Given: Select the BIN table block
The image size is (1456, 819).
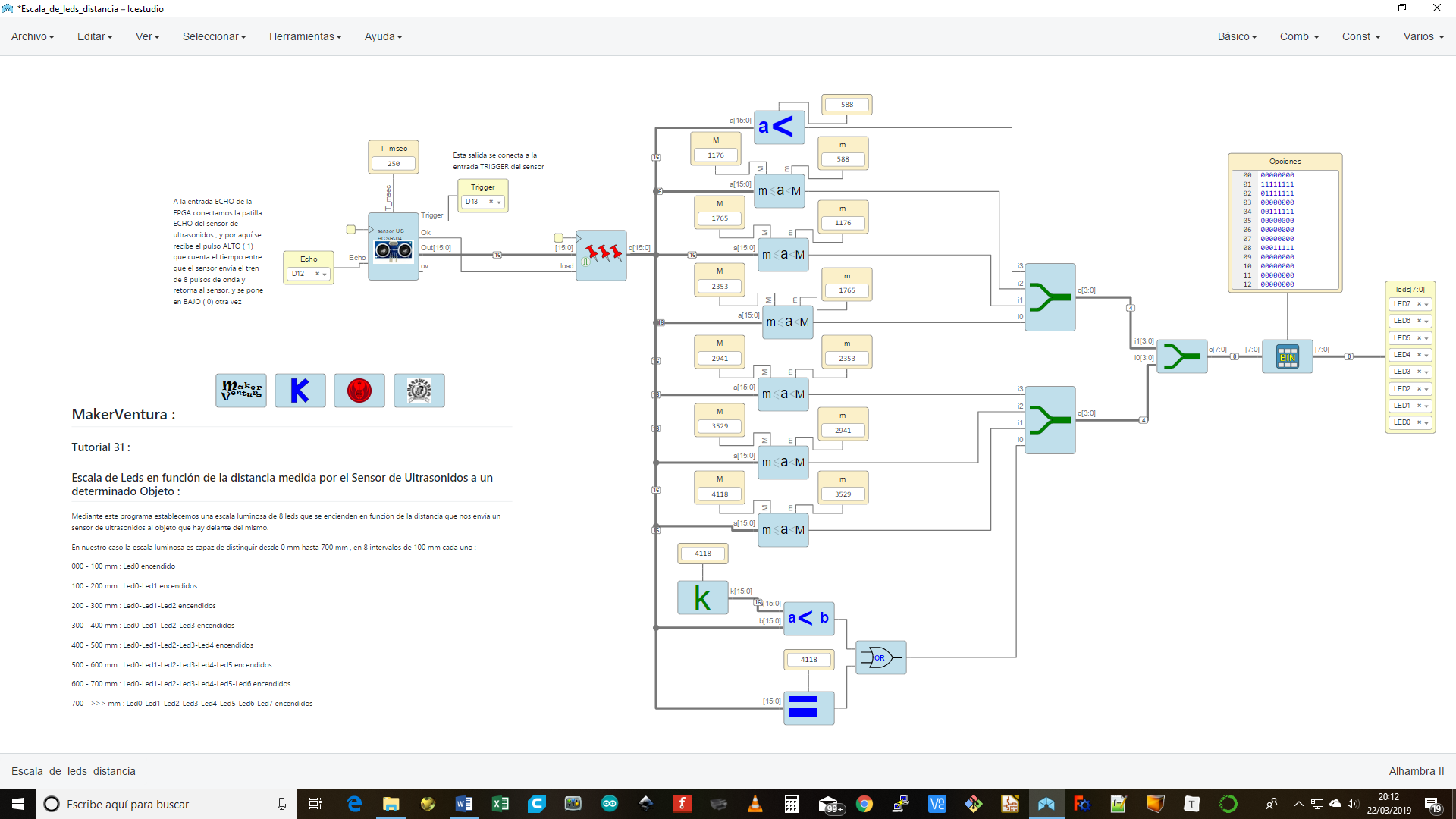Looking at the screenshot, I should click(1287, 356).
